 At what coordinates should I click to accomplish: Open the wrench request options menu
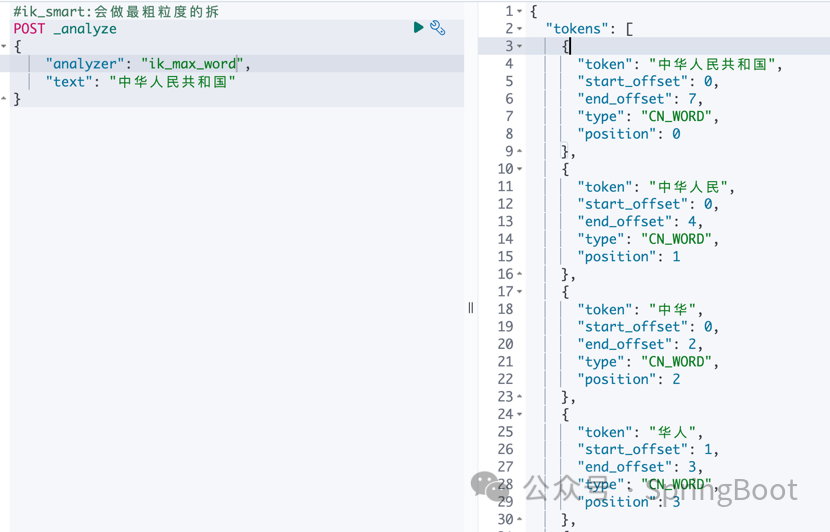point(438,28)
